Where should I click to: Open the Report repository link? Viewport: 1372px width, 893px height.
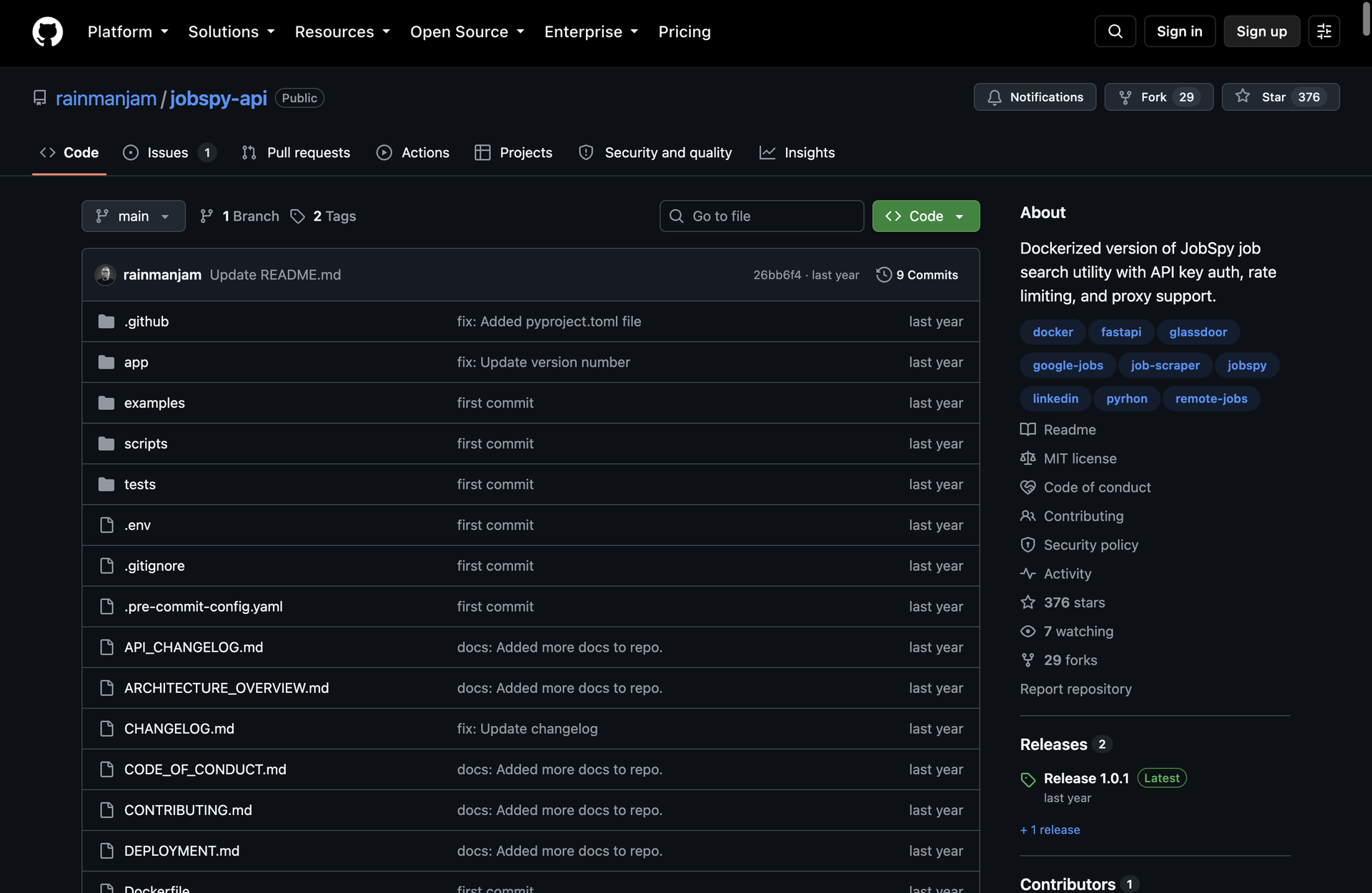click(x=1075, y=689)
